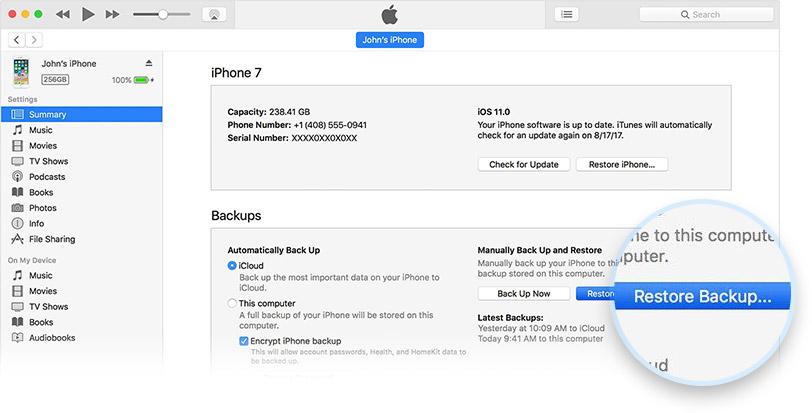Eject John's iPhone in the sidebar
This screenshot has width=812, height=413.
coord(149,63)
